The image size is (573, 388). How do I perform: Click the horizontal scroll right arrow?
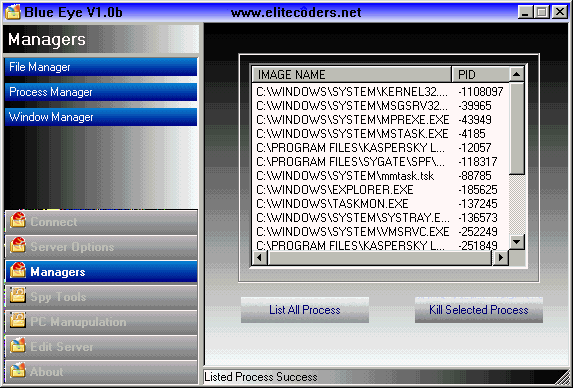point(501,258)
